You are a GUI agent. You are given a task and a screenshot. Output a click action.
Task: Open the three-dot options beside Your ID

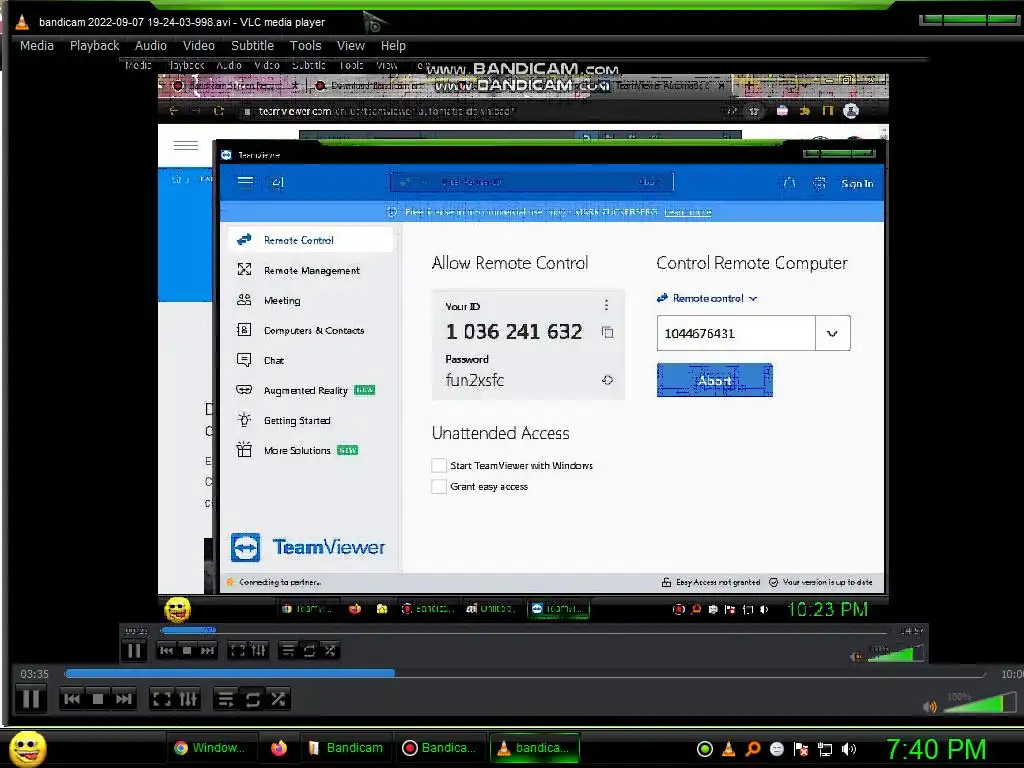point(606,305)
